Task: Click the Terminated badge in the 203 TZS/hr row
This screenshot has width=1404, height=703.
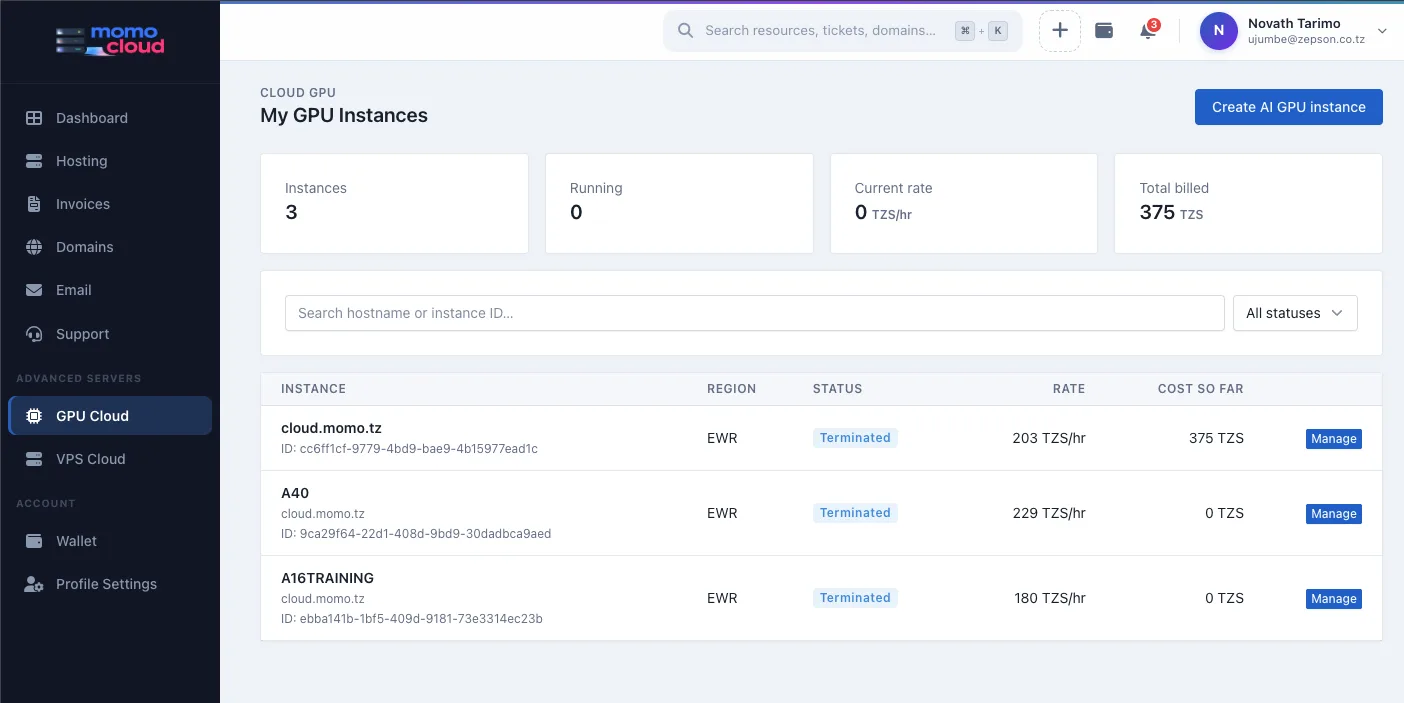Action: coord(855,438)
